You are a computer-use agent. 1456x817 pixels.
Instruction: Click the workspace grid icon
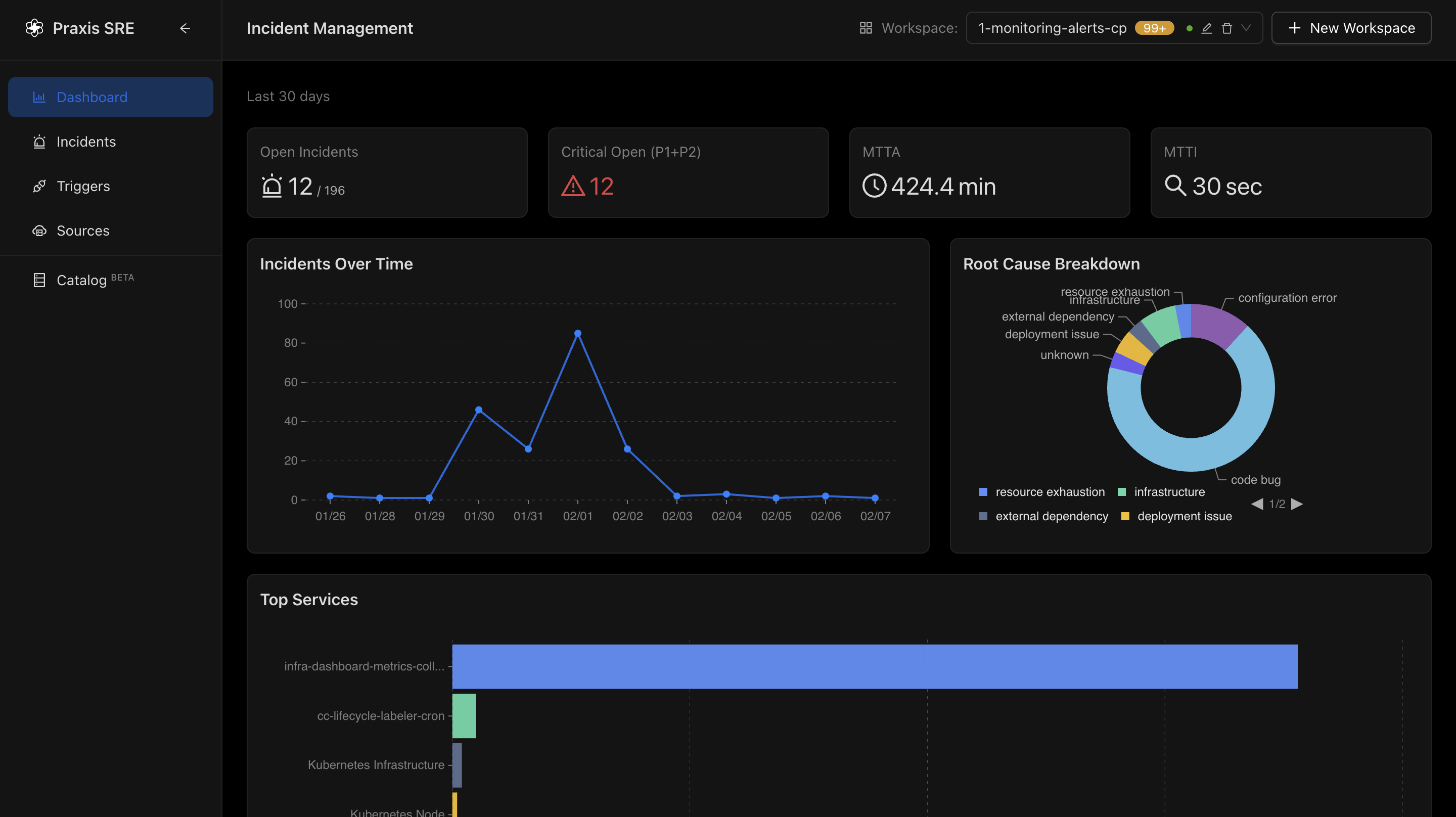pos(866,28)
